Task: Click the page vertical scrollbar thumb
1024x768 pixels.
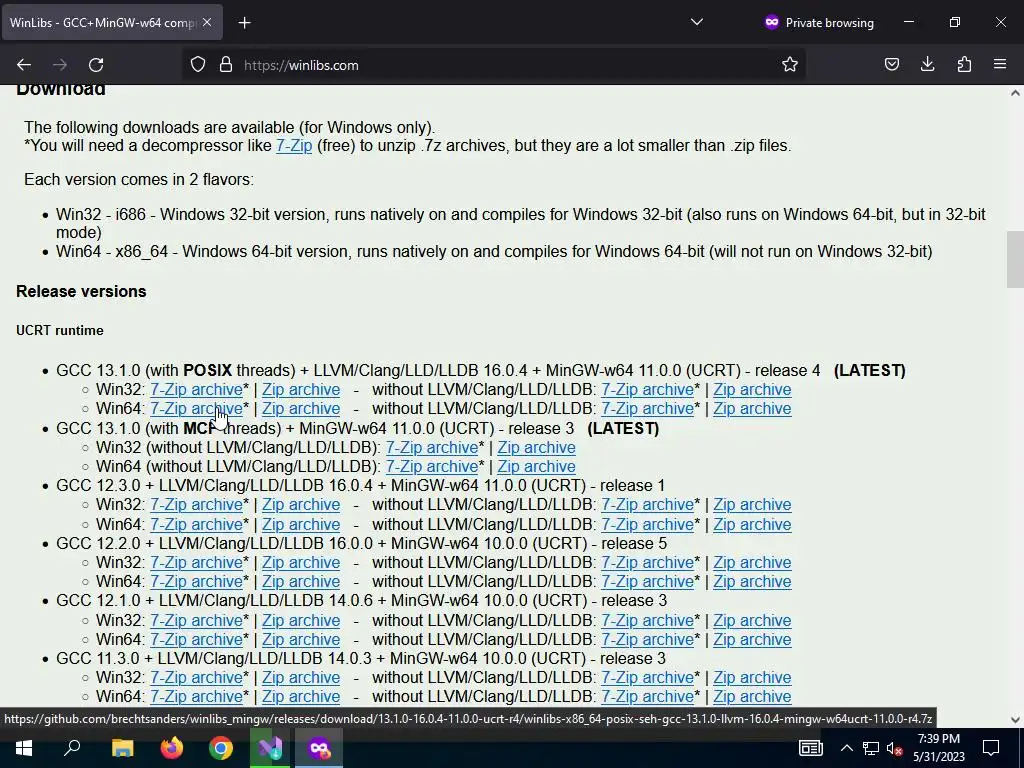Action: tap(1015, 259)
